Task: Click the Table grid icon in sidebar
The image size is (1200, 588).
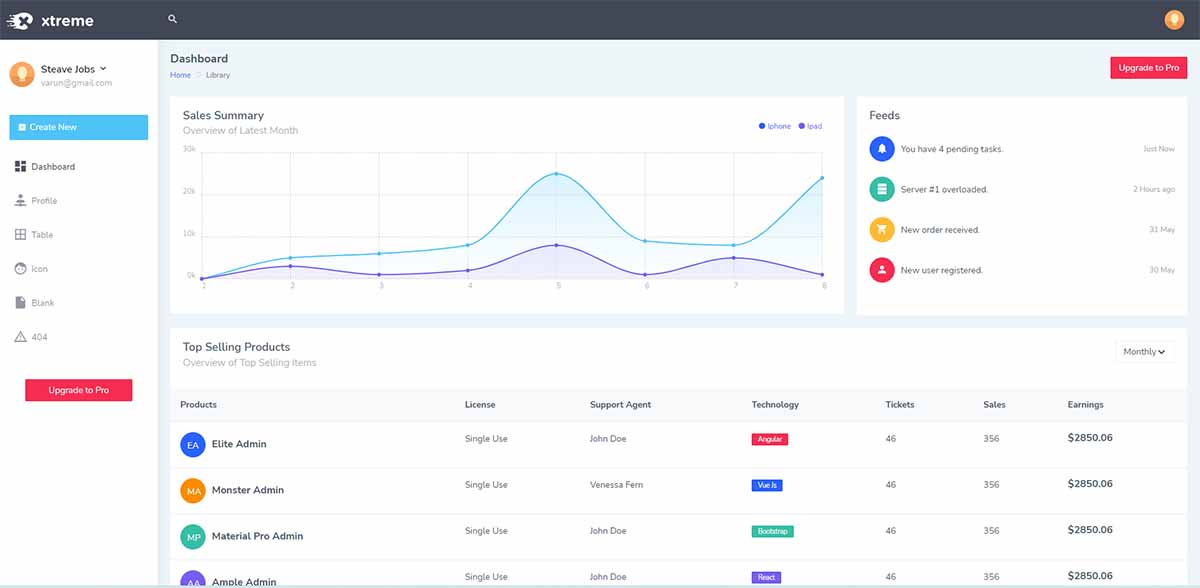Action: [21, 234]
